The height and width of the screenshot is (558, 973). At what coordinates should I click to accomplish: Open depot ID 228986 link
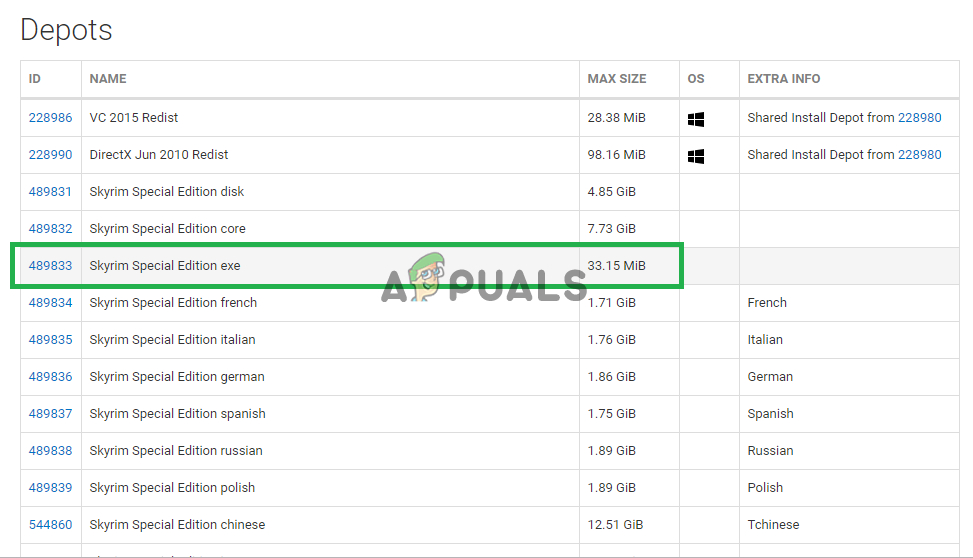coord(50,118)
